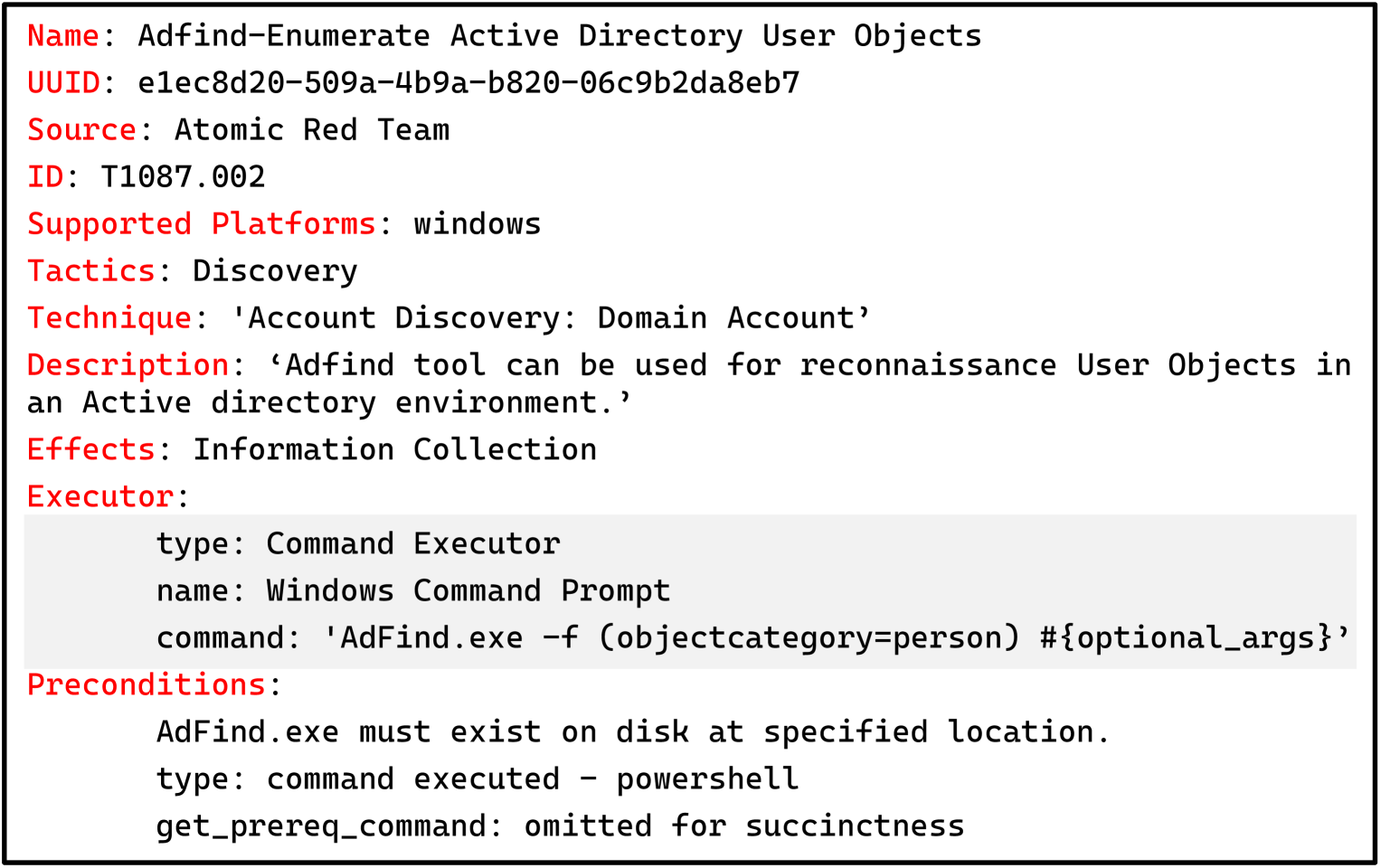Click the red "Supported Platforms" label
This screenshot has height=868, width=1381.
(x=201, y=224)
